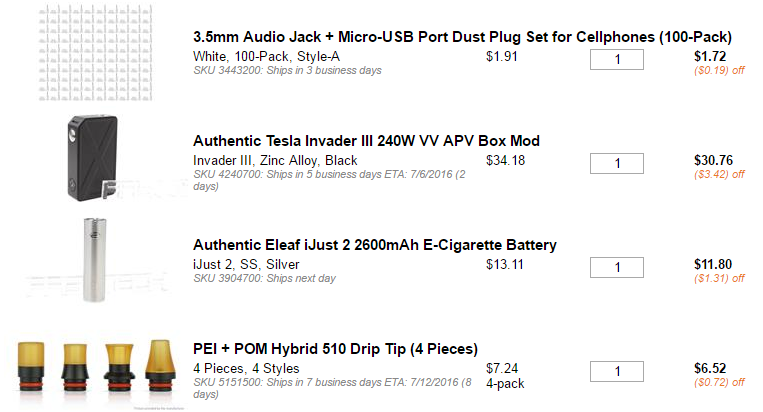
Task: Click the $11.80 discounted iJust 2 price
Action: [x=713, y=264]
